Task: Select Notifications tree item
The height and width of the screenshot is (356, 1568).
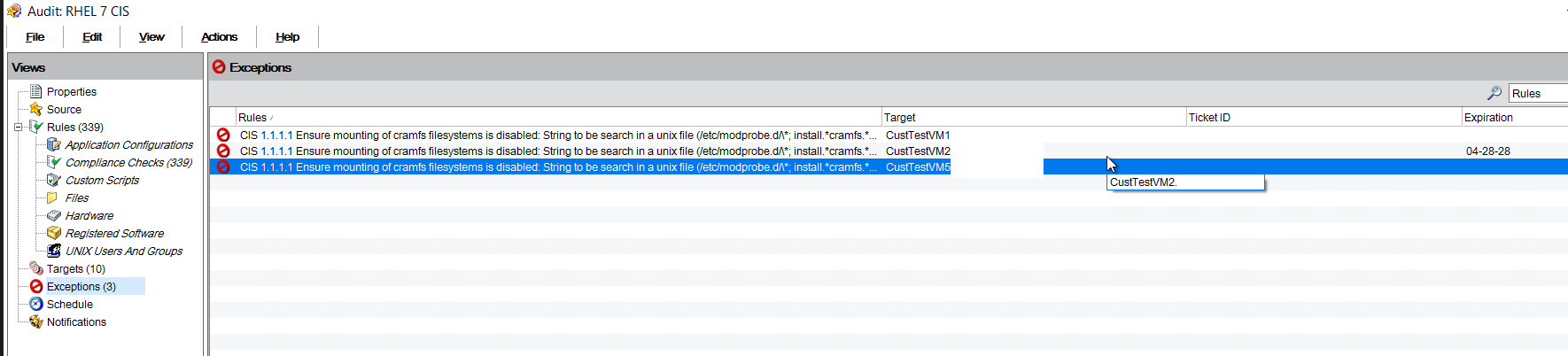Action: click(76, 321)
